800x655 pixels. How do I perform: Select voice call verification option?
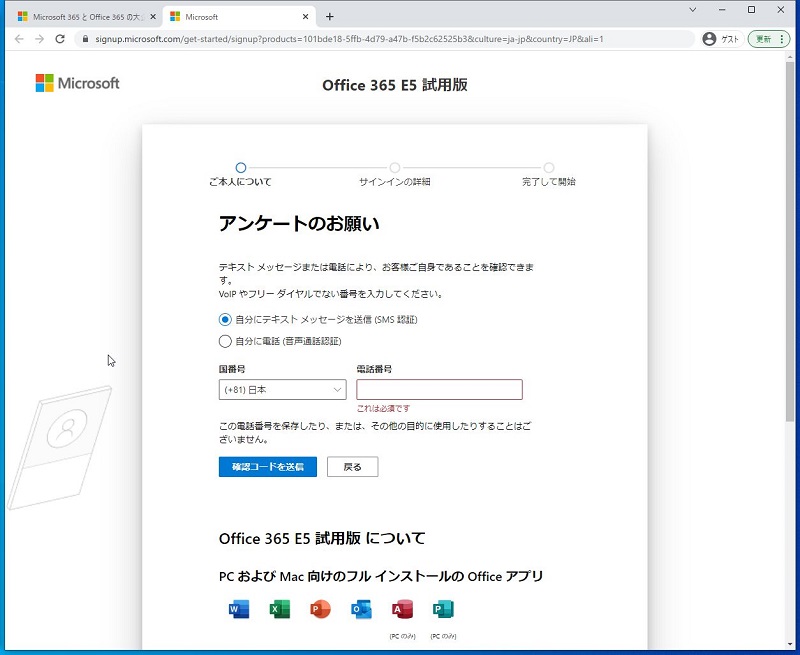[x=225, y=341]
